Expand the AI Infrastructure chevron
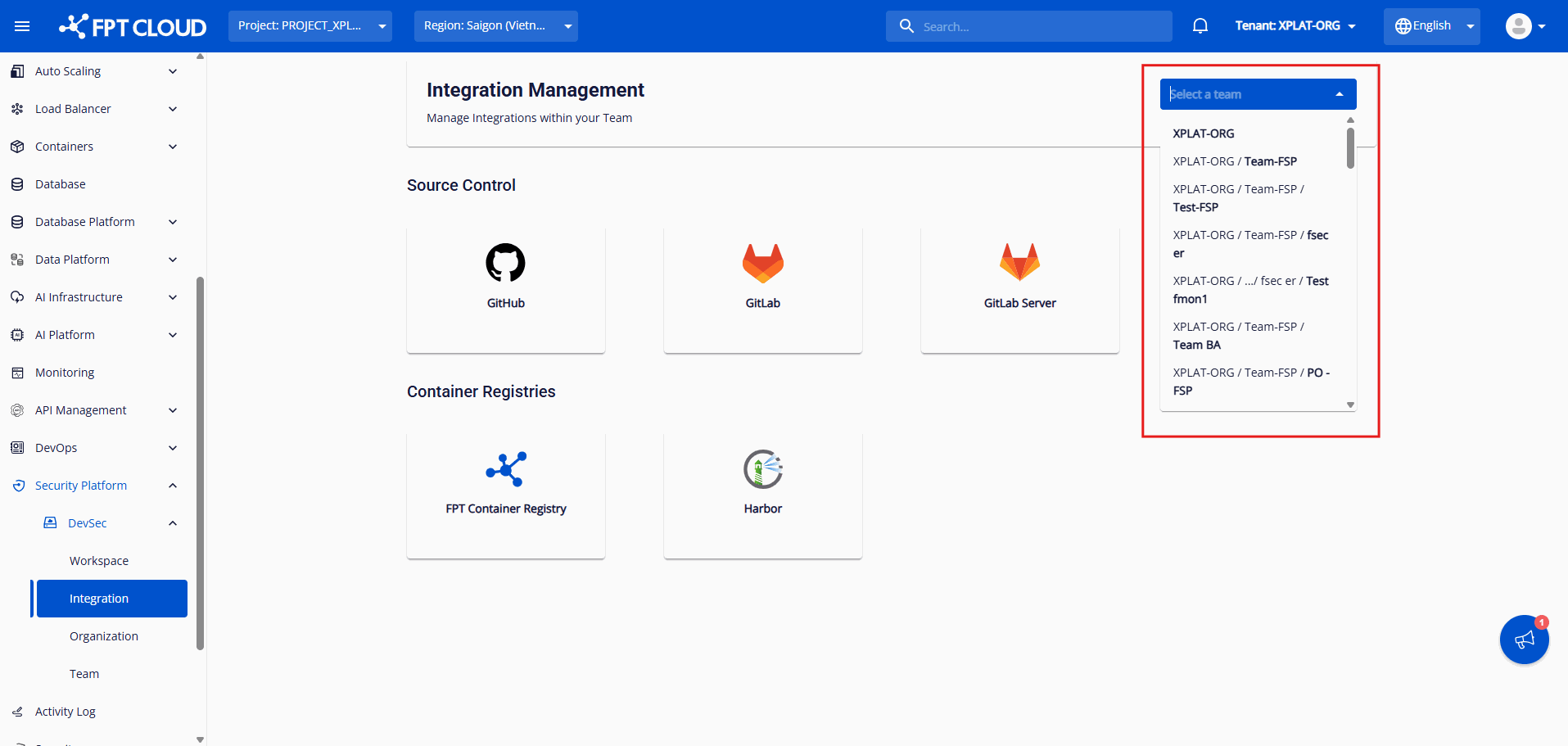 click(173, 297)
